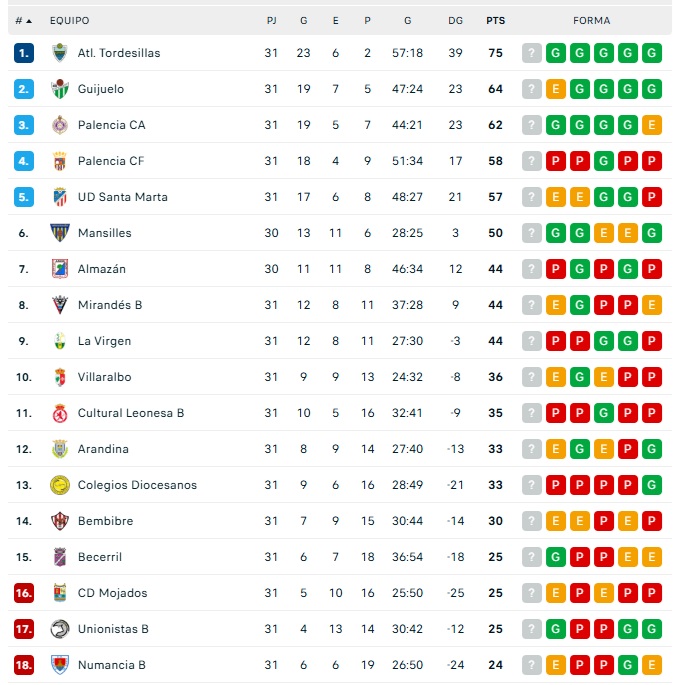679x685 pixels.
Task: Click the Atl. Tordesillas team crest
Action: click(60, 53)
